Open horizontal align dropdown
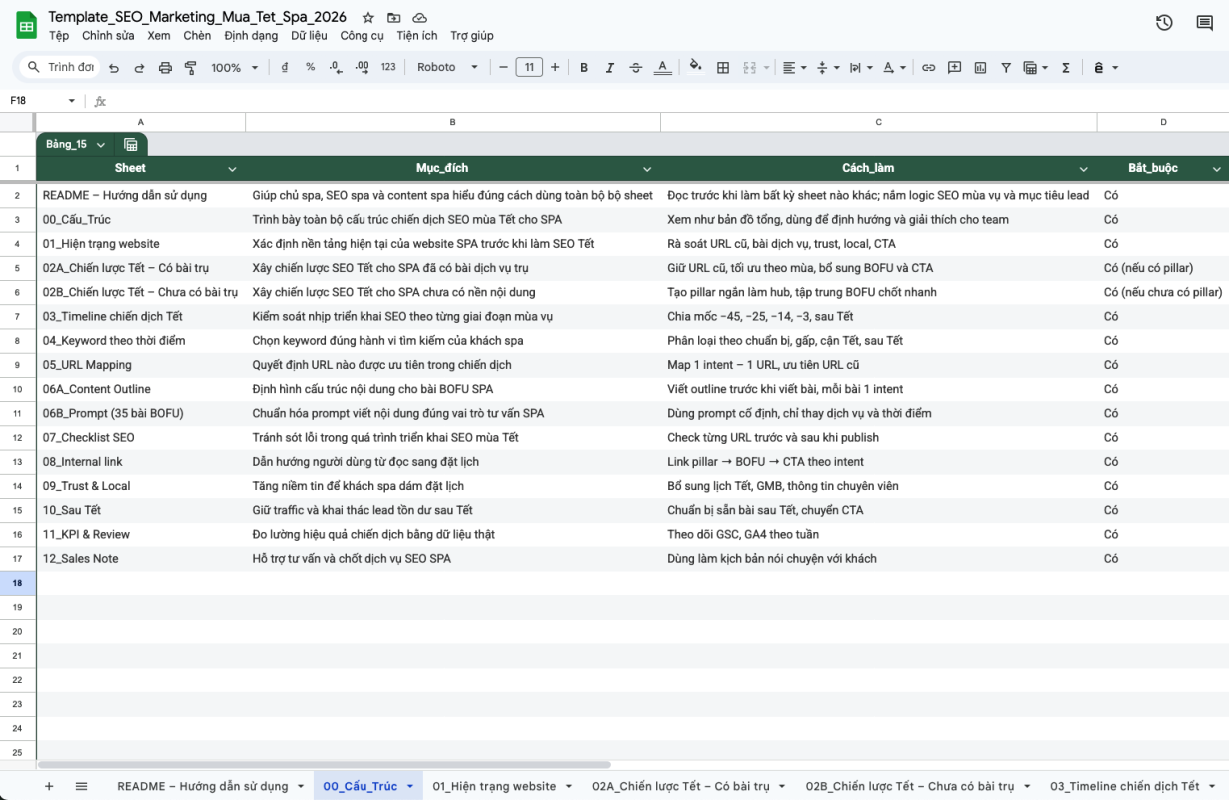 point(794,67)
